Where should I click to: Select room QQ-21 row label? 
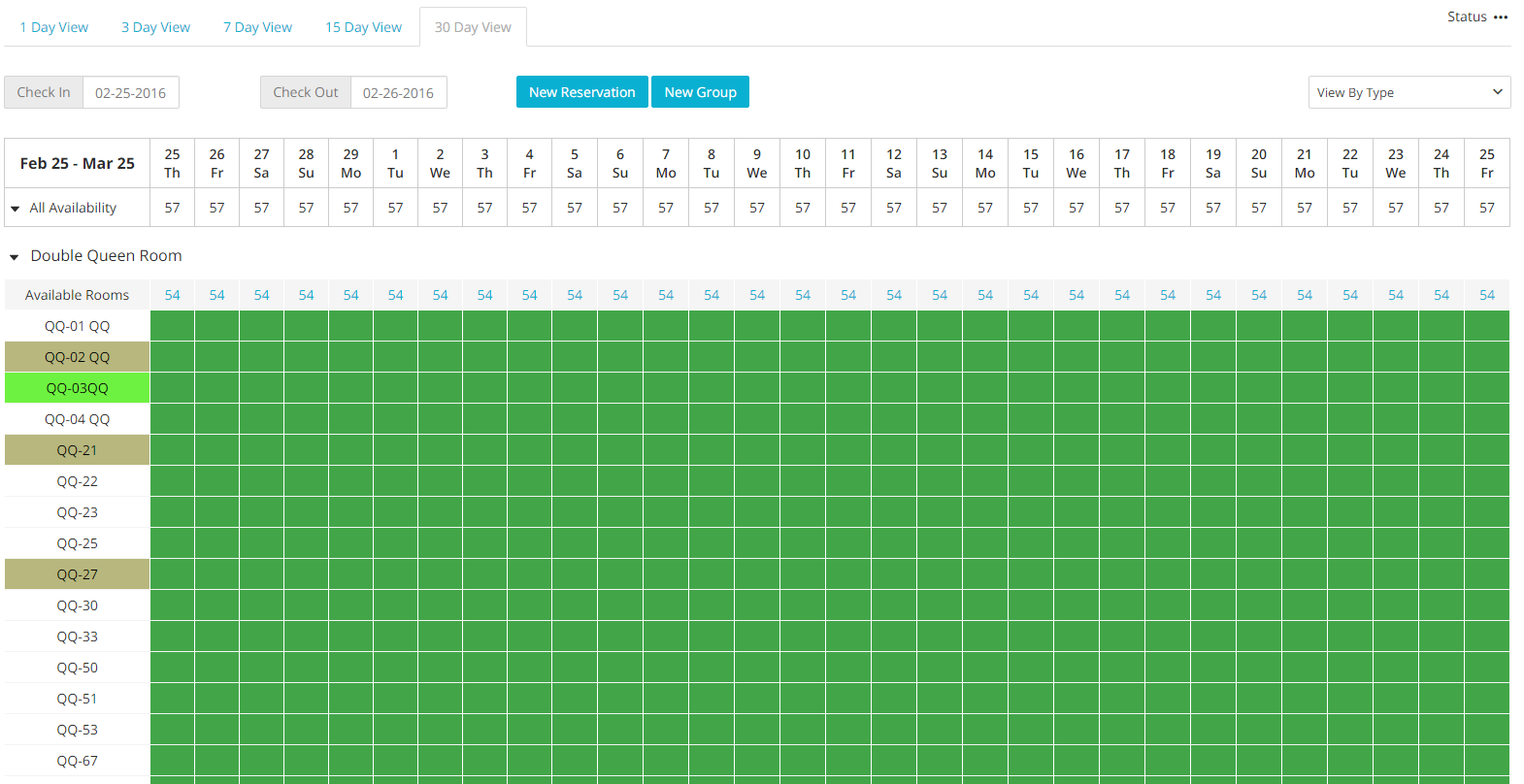coord(77,450)
